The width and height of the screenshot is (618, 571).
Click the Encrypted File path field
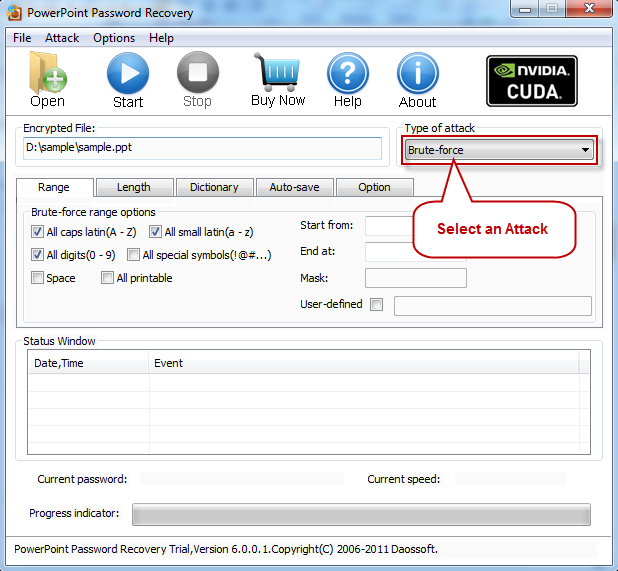pyautogui.click(x=202, y=148)
